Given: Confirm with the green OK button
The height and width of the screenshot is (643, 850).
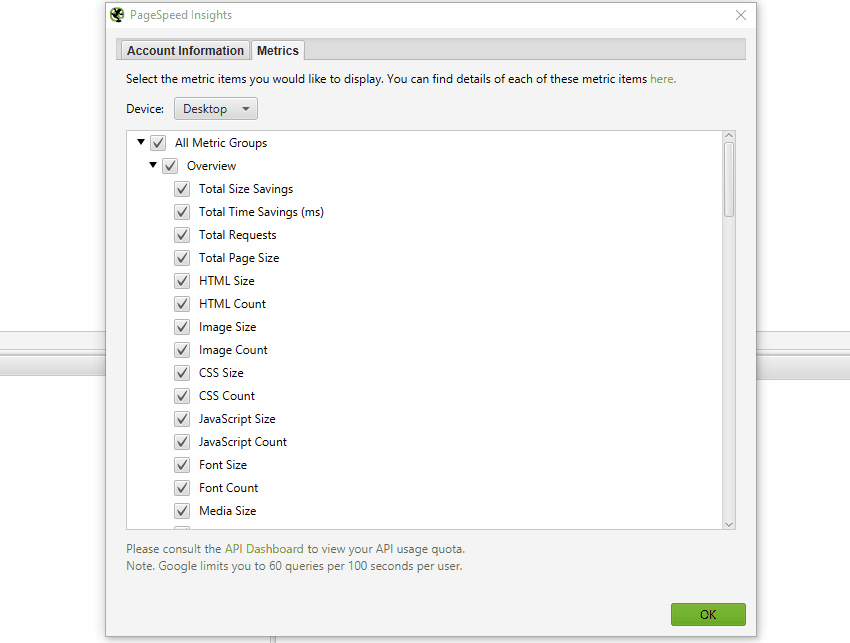Looking at the screenshot, I should click(708, 614).
